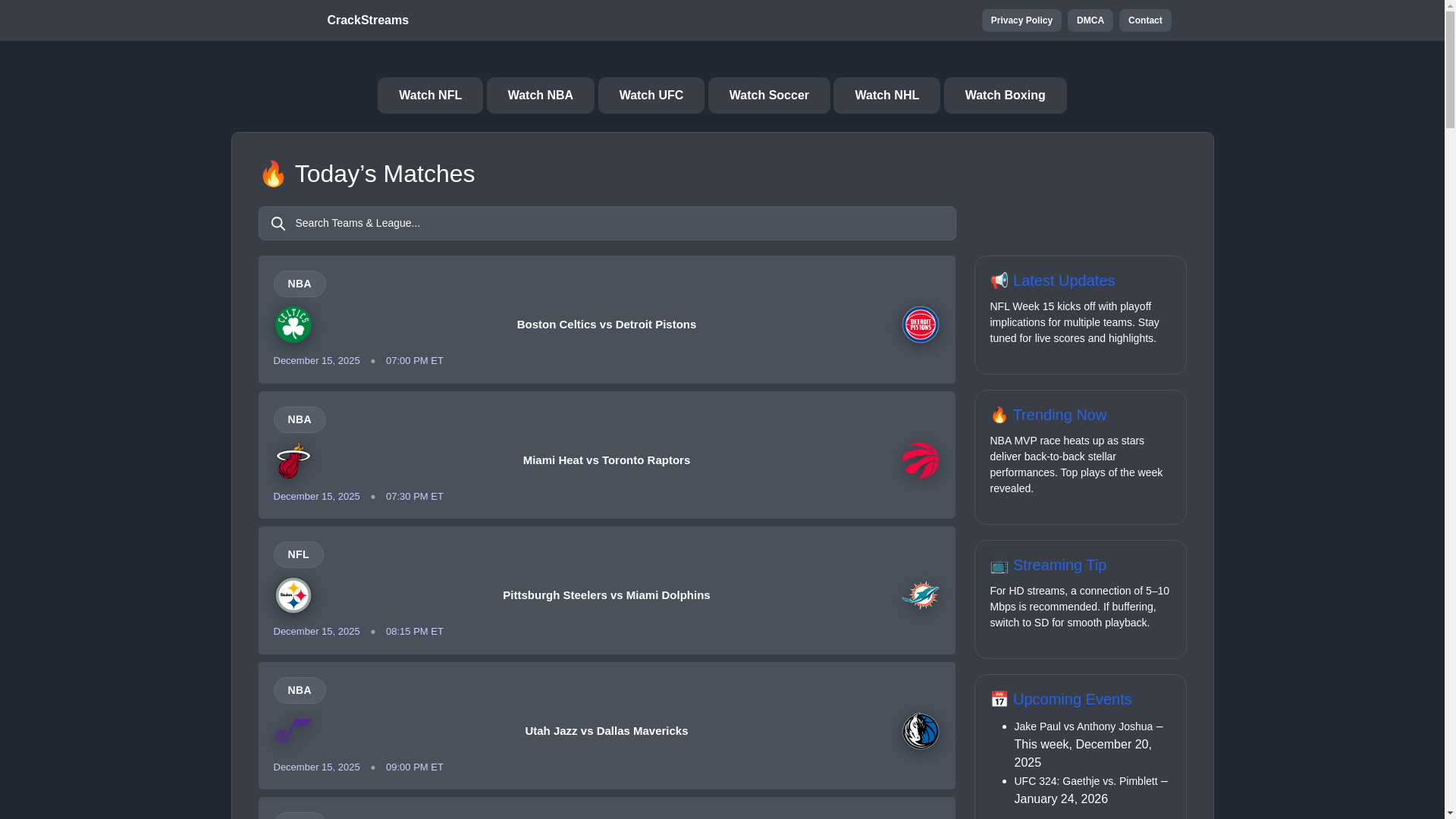
Task: Switch to Watch NBA section
Action: click(x=540, y=96)
